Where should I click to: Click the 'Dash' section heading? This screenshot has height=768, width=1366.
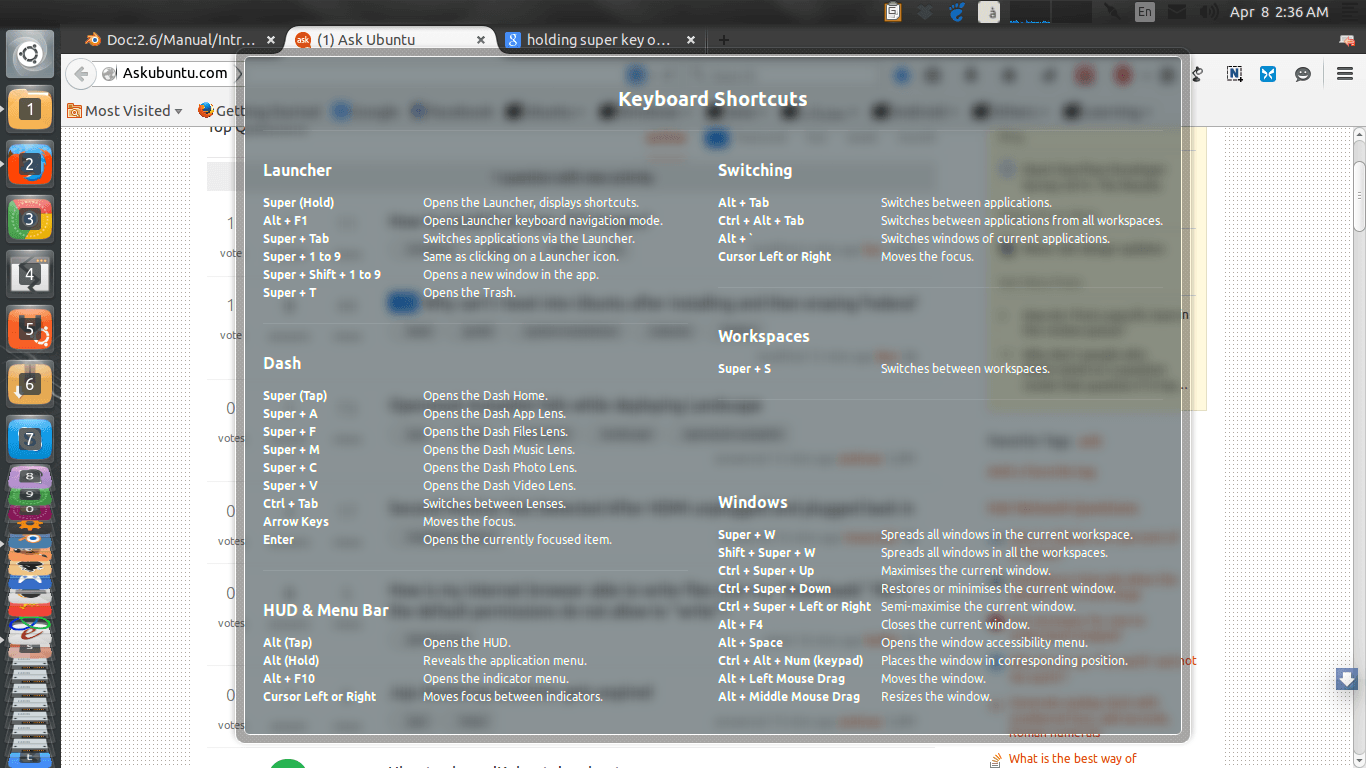pyautogui.click(x=282, y=364)
